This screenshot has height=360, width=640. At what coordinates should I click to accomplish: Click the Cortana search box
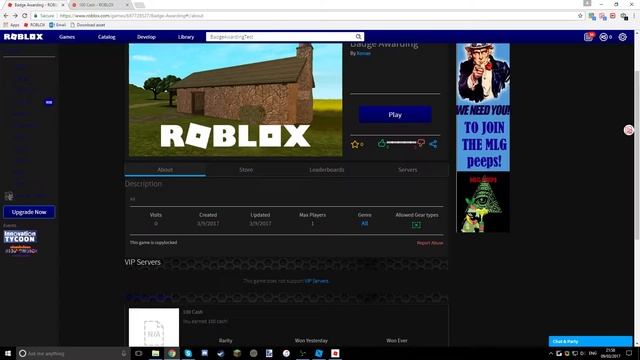[73, 353]
